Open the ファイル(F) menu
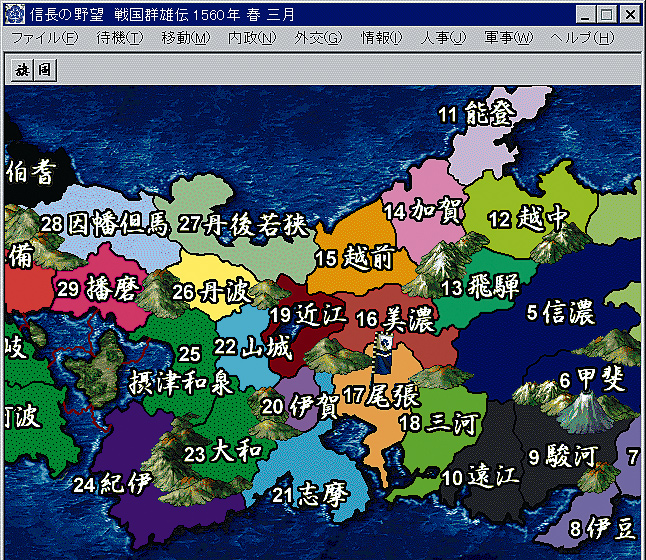This screenshot has width=646, height=560. 44,38
